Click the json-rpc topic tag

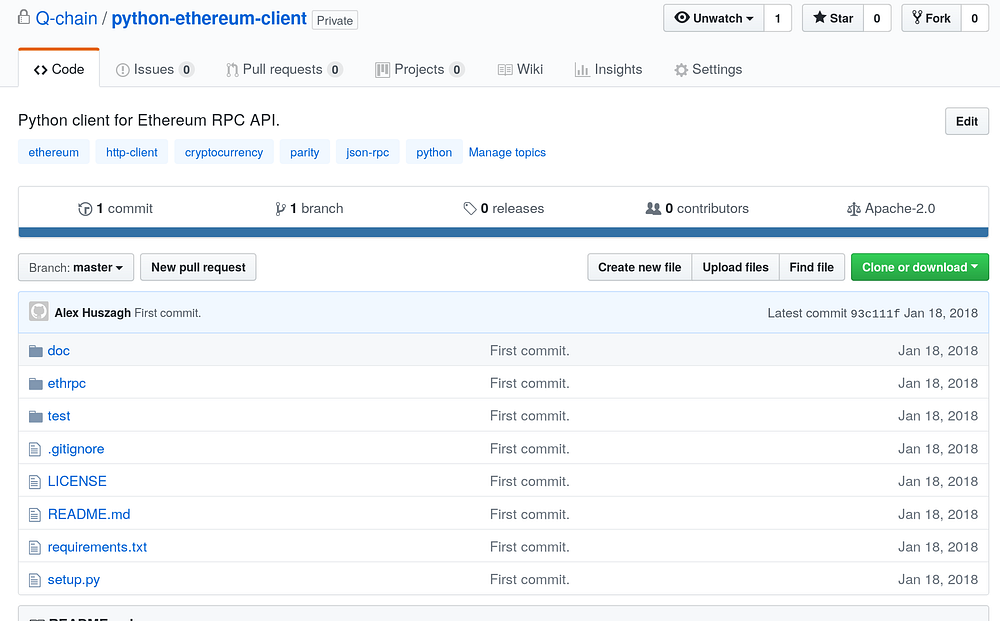pos(367,152)
